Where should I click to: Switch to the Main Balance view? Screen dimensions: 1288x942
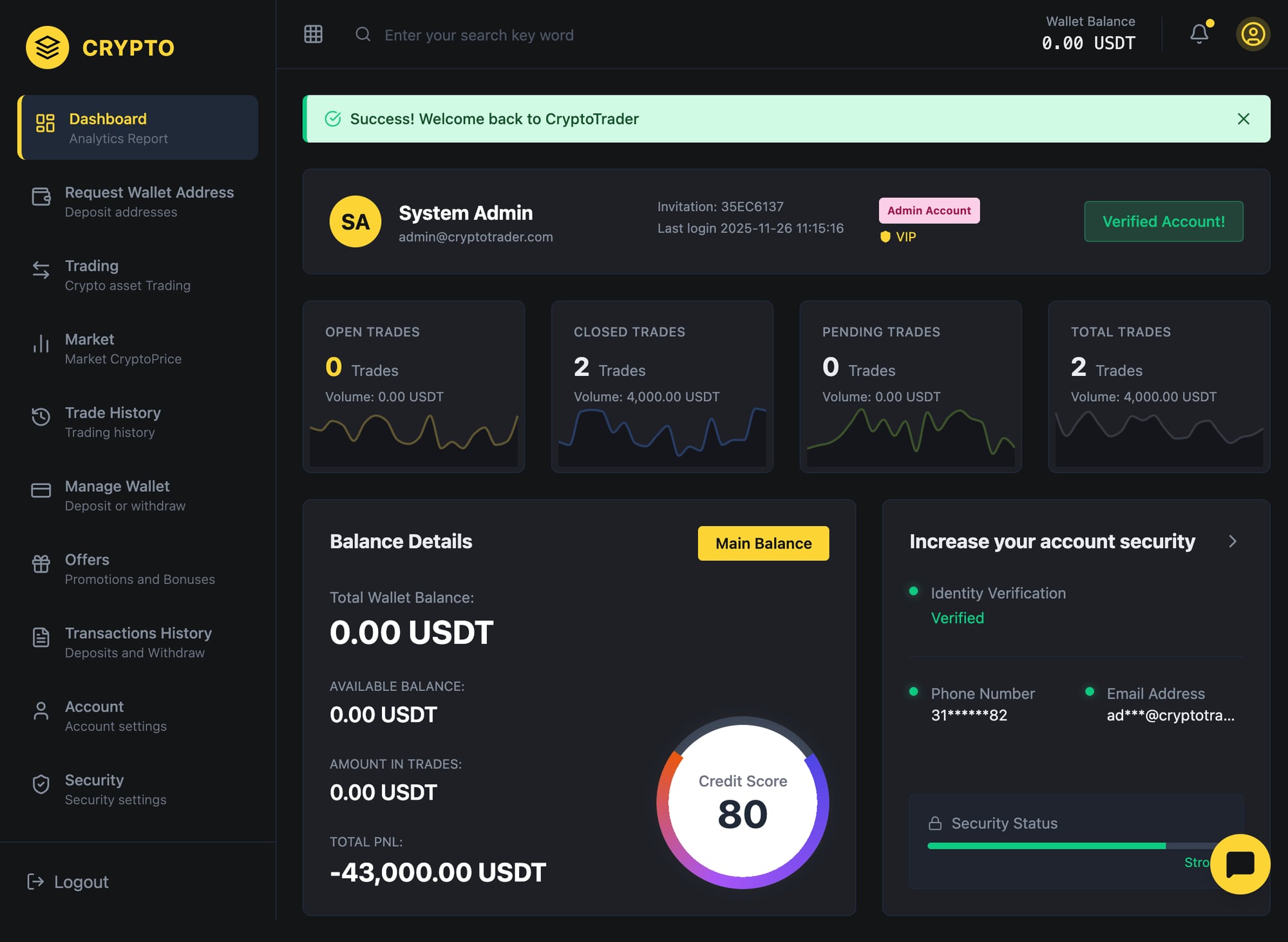click(x=762, y=543)
